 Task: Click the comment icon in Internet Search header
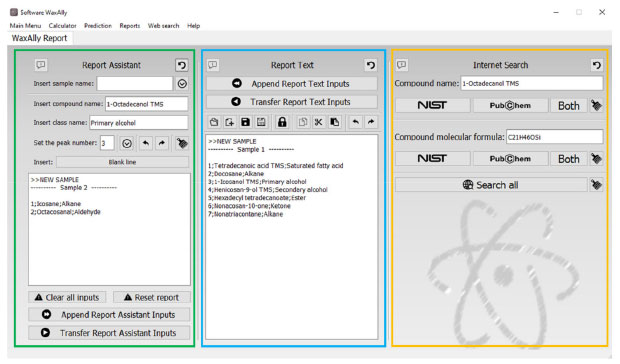pyautogui.click(x=402, y=64)
